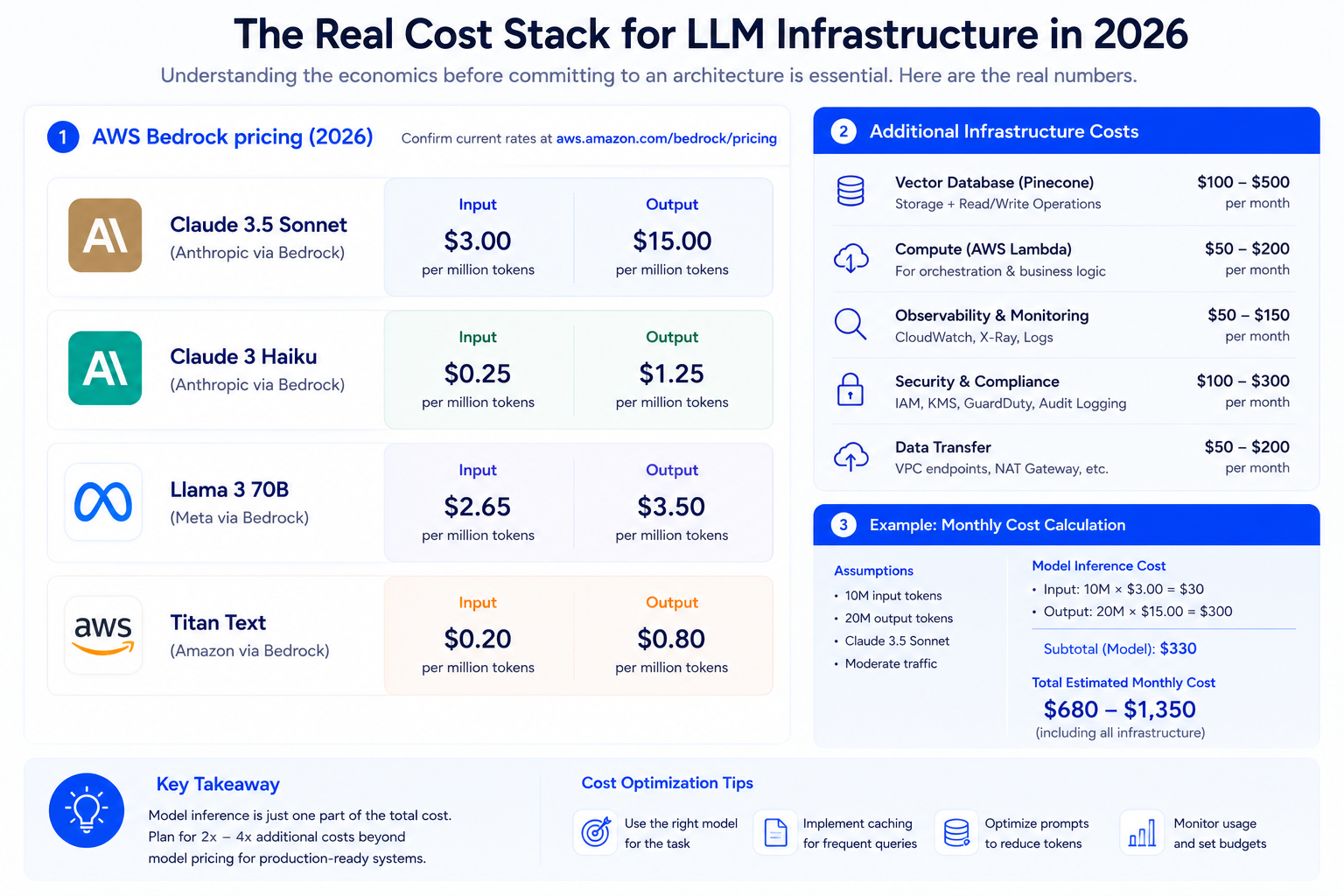The width and height of the screenshot is (1344, 896).
Task: Click the Key Takeaway lightbulb icon
Action: pyautogui.click(x=87, y=810)
